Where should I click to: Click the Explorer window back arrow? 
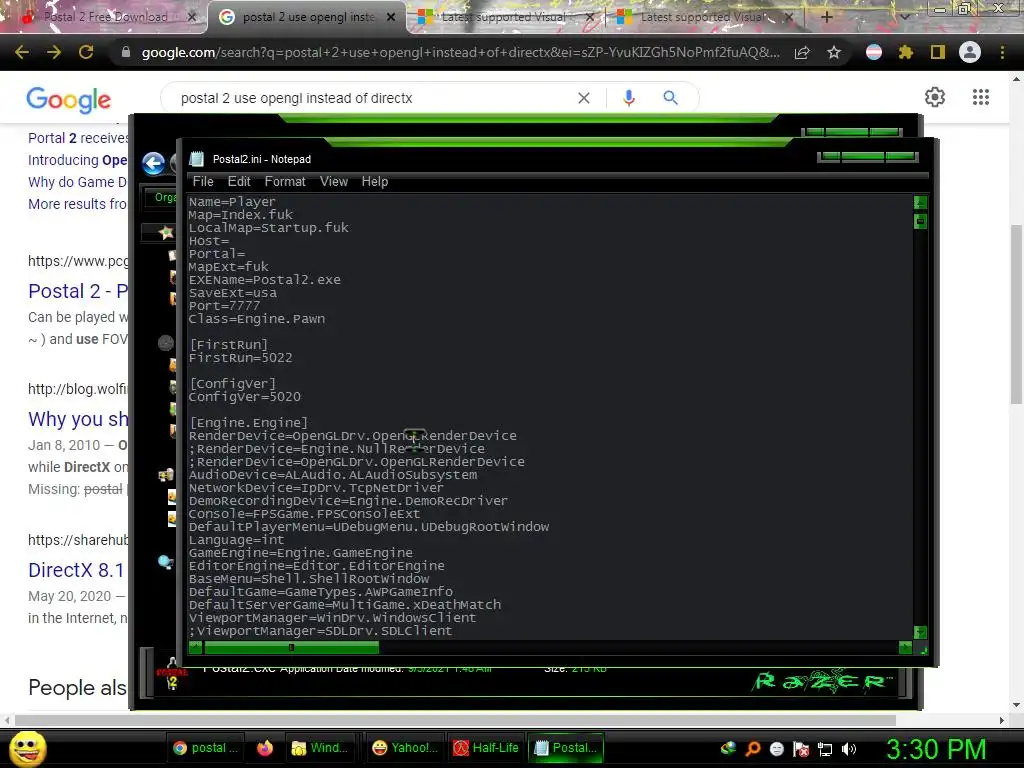pos(153,163)
